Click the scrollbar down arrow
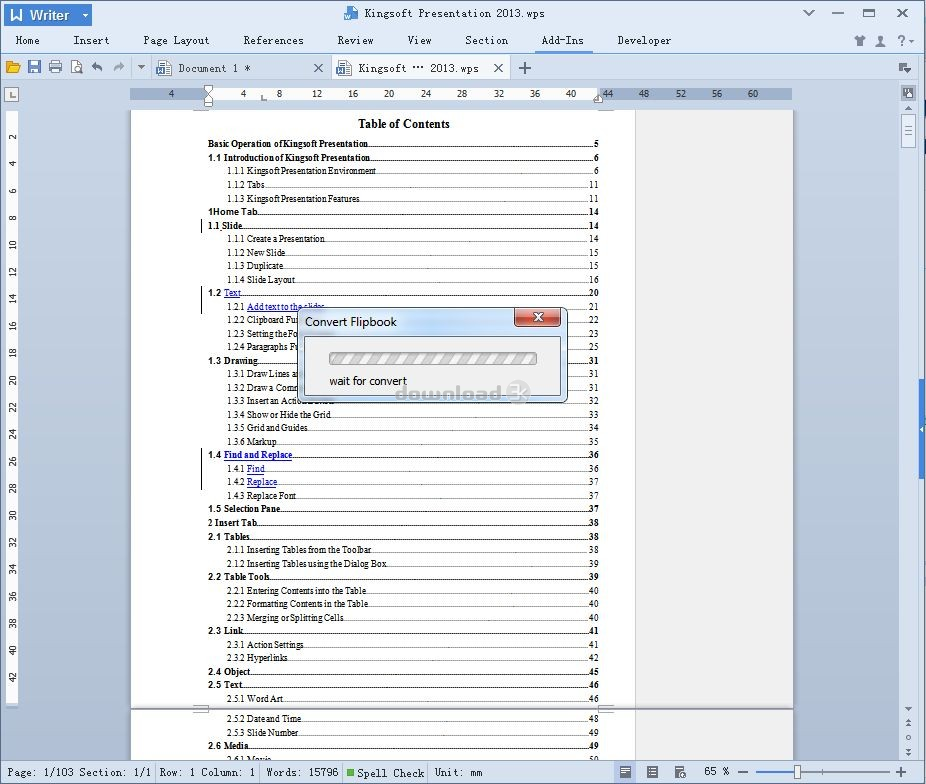This screenshot has height=784, width=926. [908, 708]
